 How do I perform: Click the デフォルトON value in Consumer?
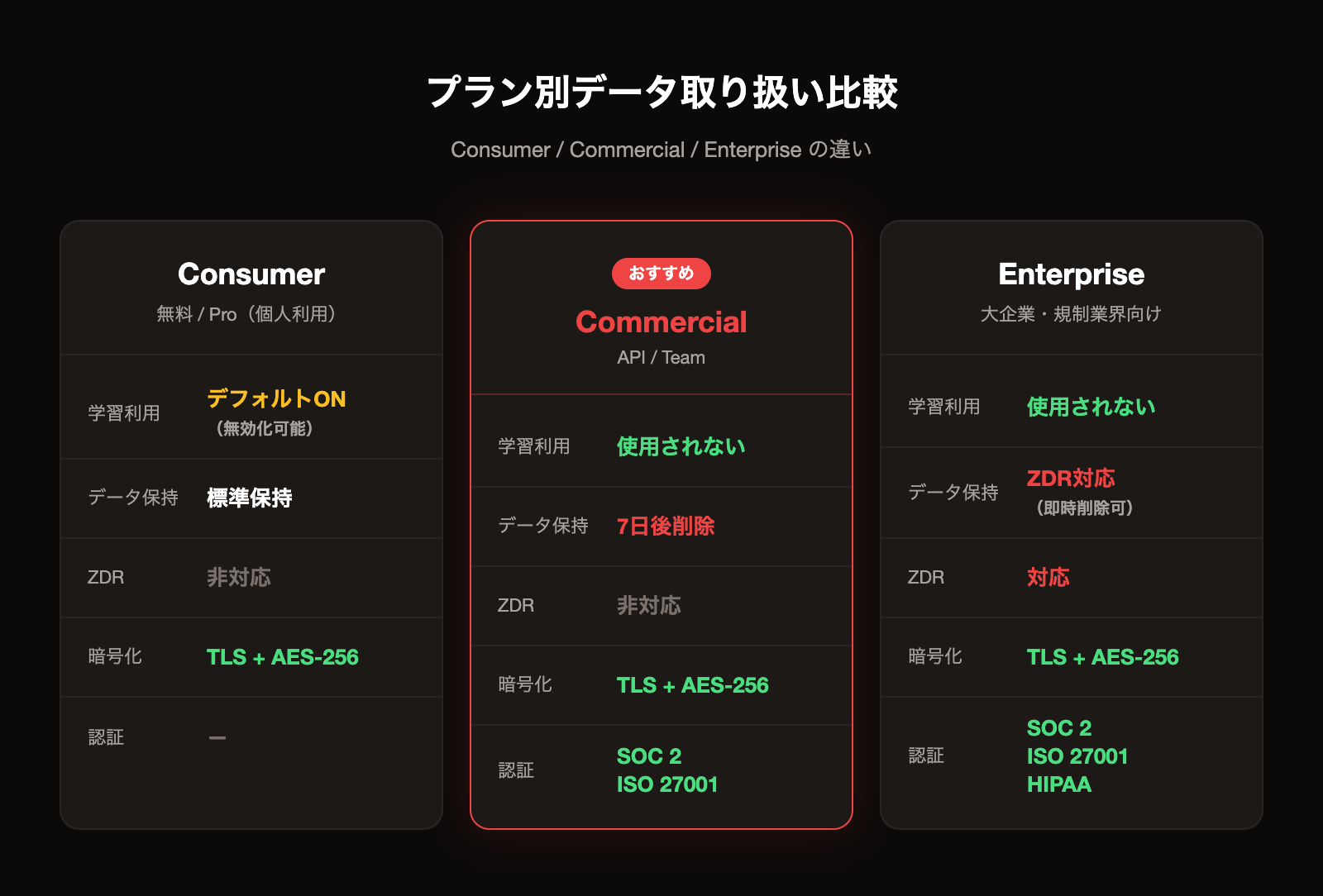[276, 399]
